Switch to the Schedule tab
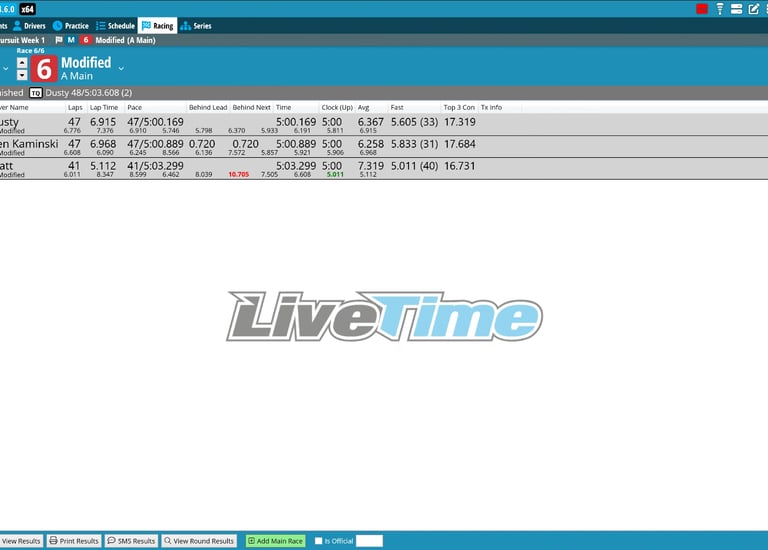The width and height of the screenshot is (768, 550). pos(116,26)
